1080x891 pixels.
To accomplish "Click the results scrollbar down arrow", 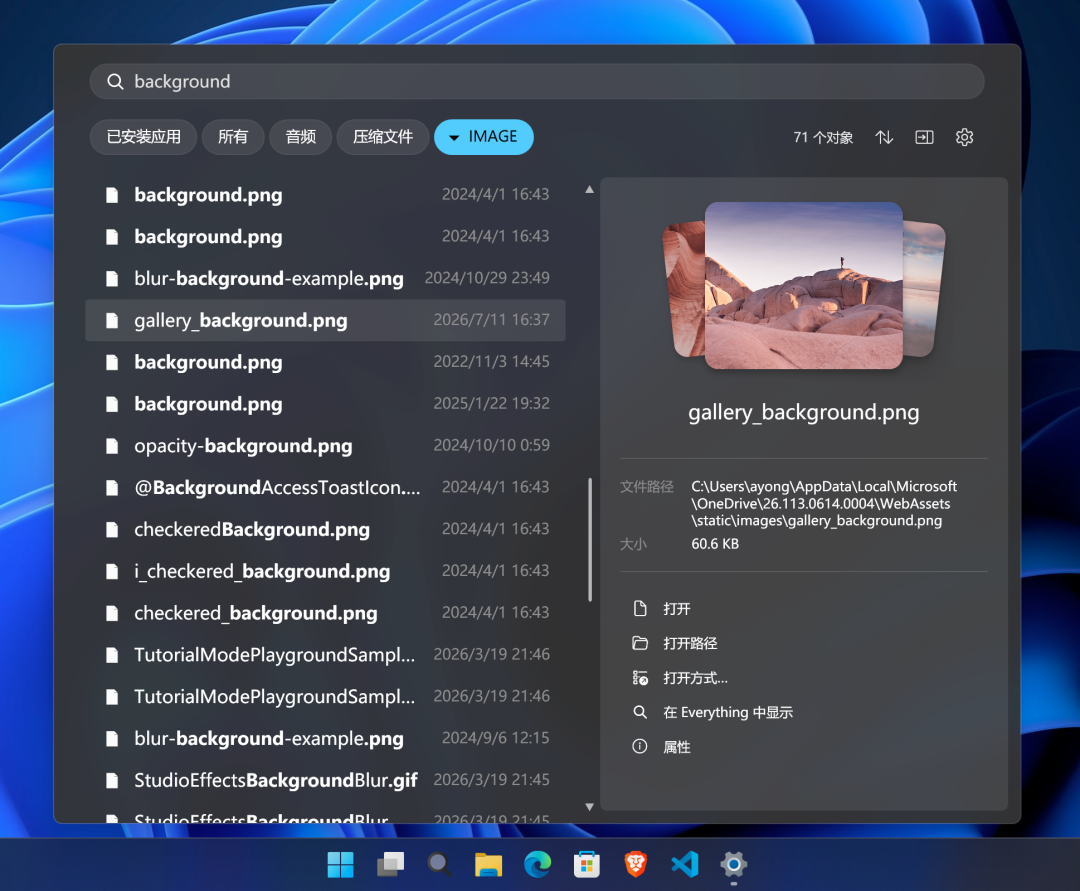I will pos(590,806).
